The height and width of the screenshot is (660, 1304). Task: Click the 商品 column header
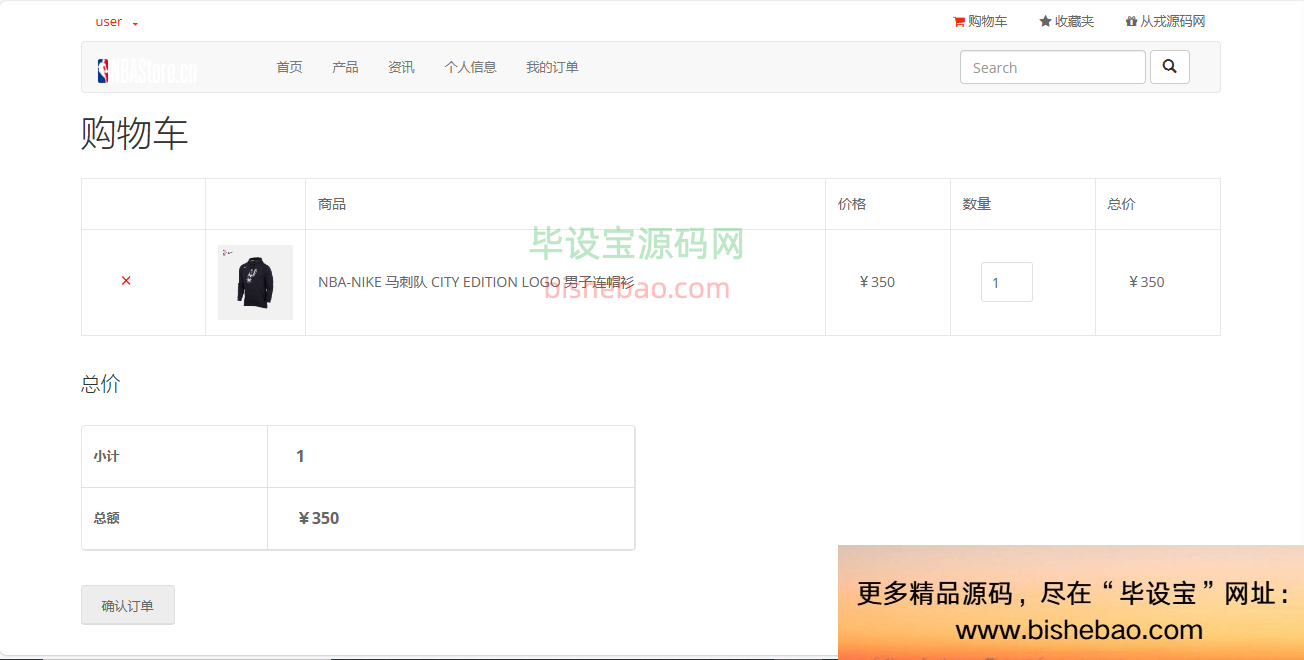tap(332, 204)
